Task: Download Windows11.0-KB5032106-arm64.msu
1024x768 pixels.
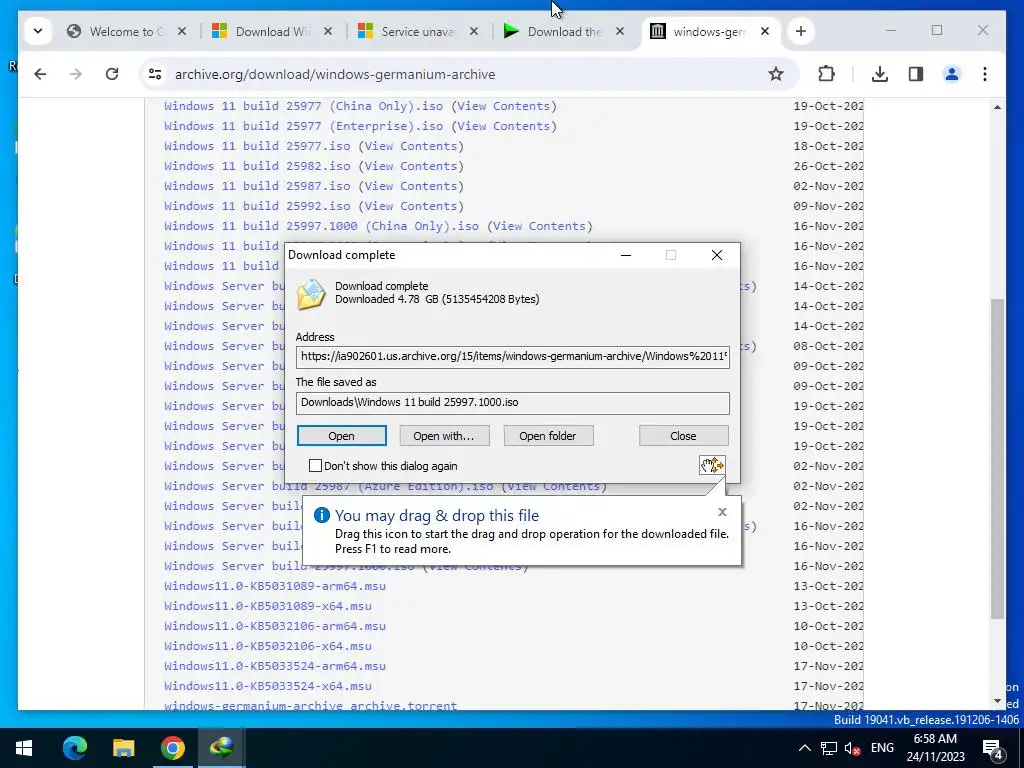Action: click(275, 626)
